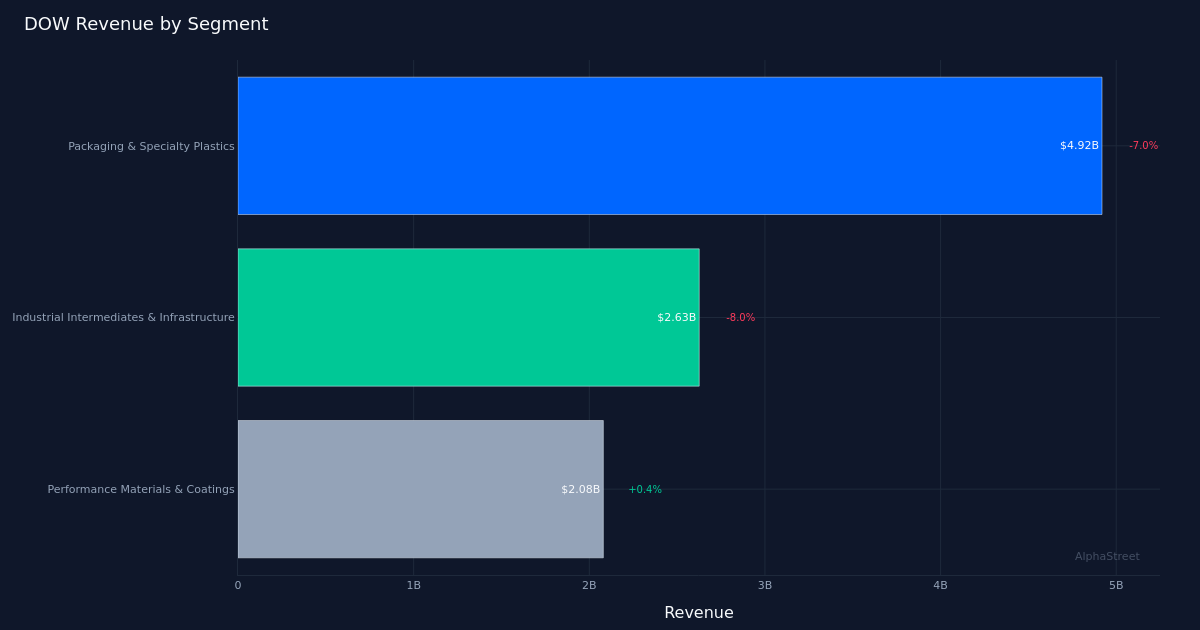The width and height of the screenshot is (1200, 630).
Task: Select the 5B axis tick label
Action: point(1115,584)
